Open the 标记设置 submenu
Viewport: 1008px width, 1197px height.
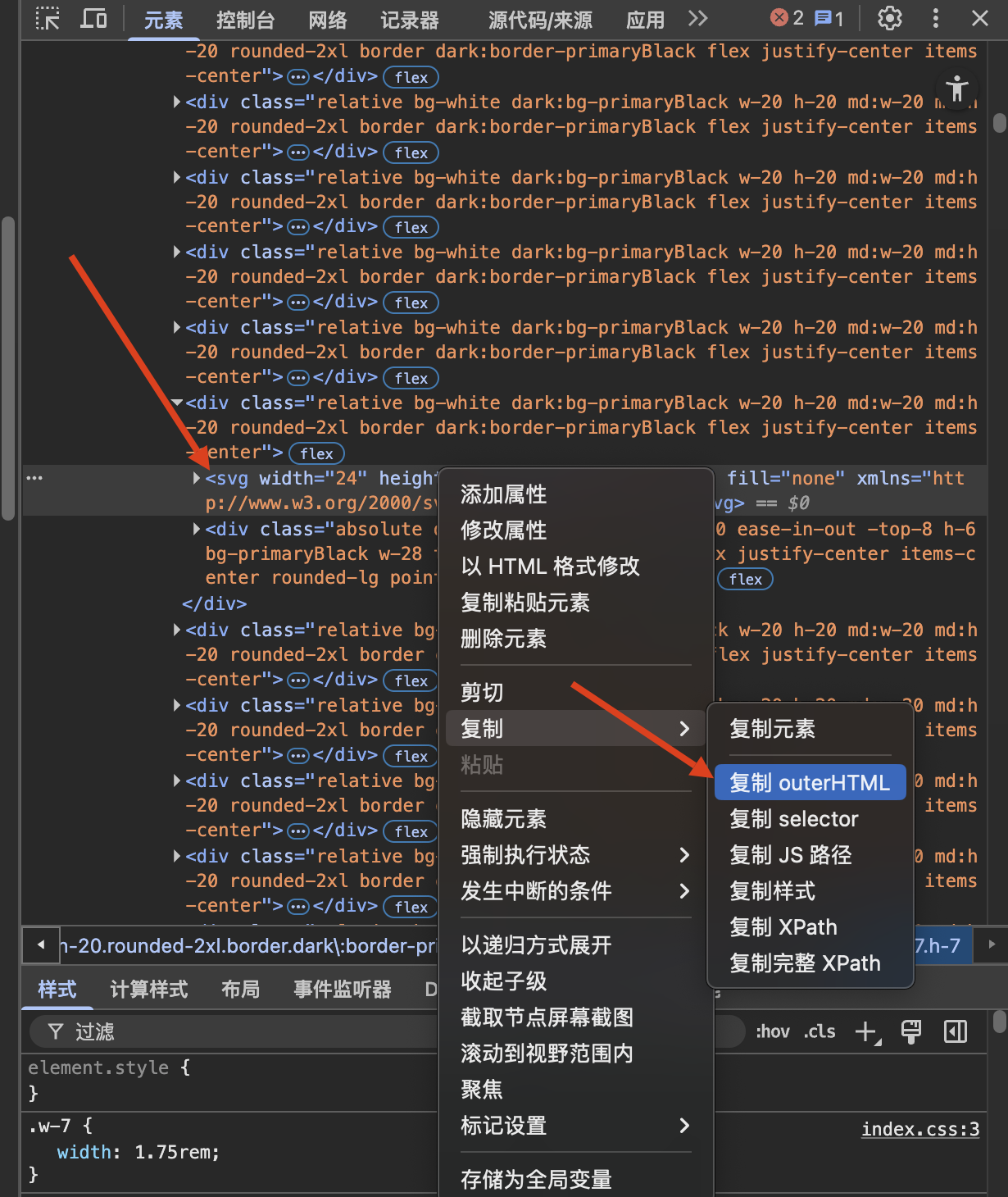504,1126
